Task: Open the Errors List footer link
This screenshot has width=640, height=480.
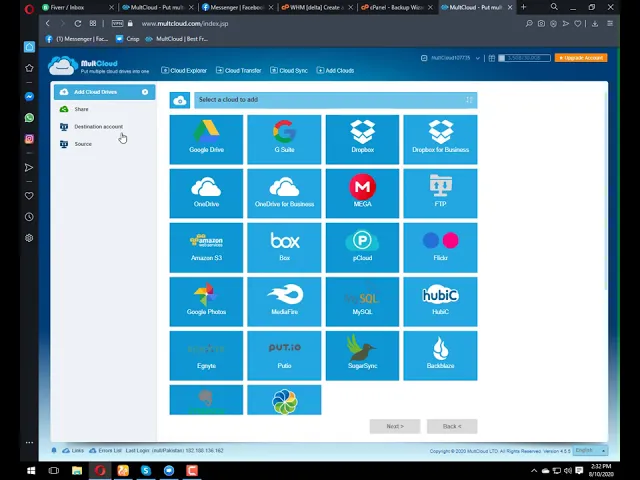Action: 105,451
